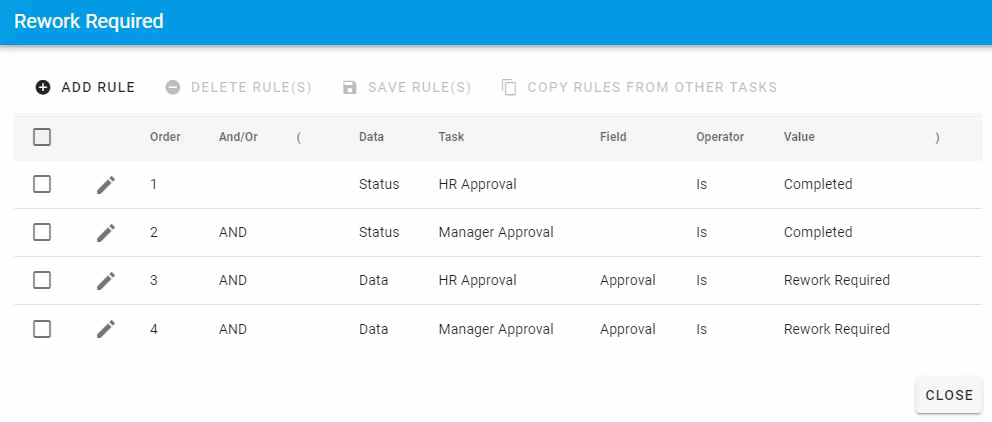
Task: Click Rework Required value in rule 3
Action: 836,280
